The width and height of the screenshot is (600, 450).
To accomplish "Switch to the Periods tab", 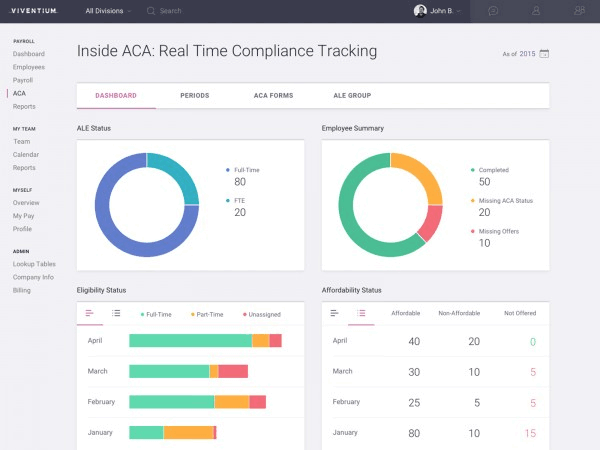I will click(x=195, y=95).
